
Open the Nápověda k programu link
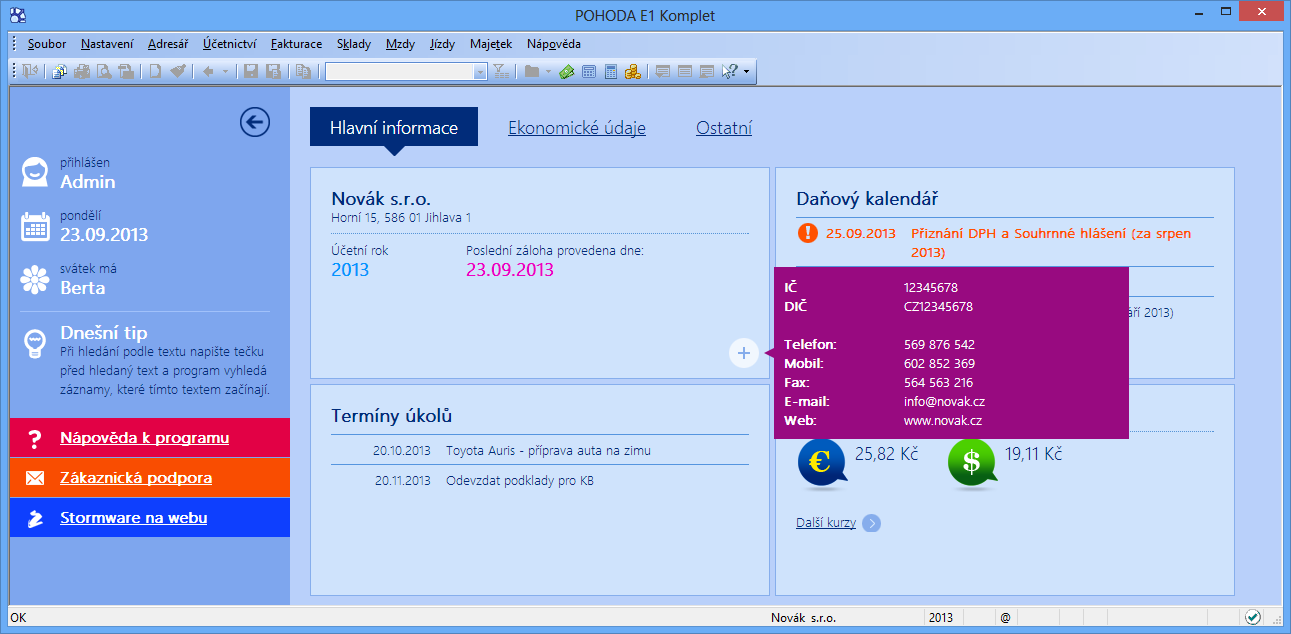144,438
